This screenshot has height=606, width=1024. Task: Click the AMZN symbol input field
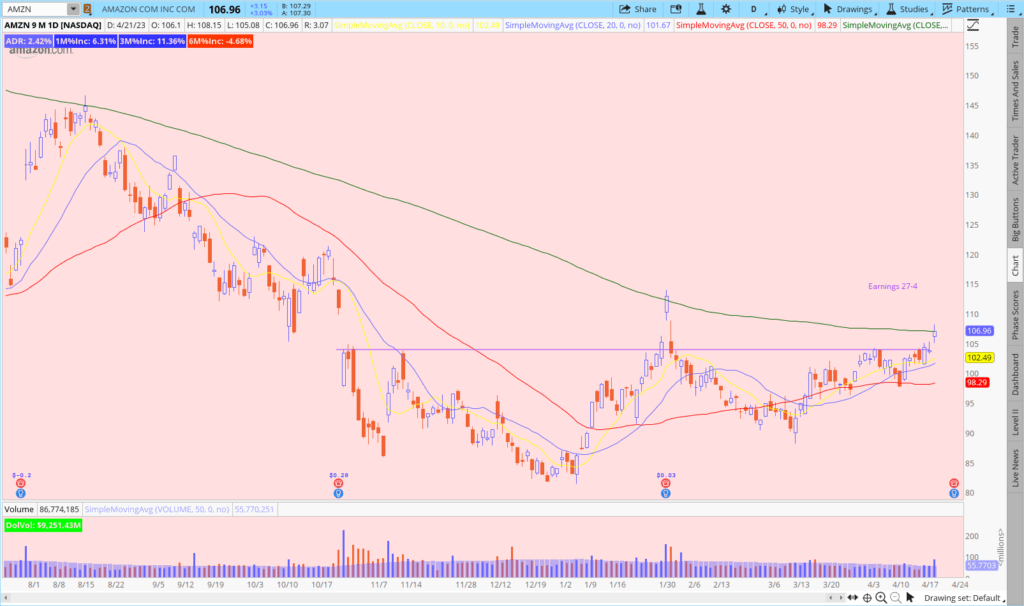coord(35,9)
